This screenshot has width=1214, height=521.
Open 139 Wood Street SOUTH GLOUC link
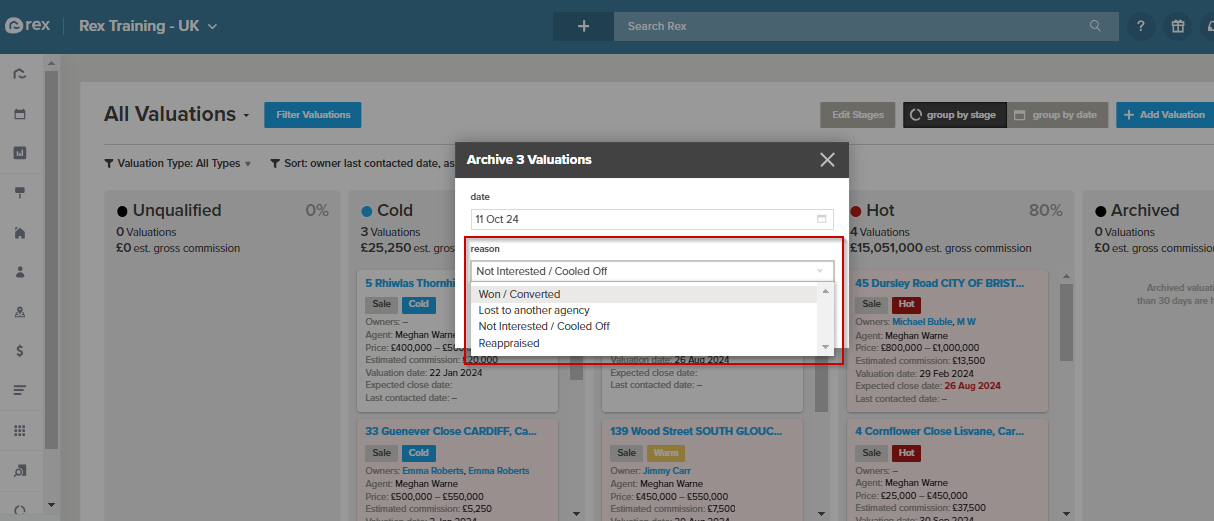[696, 432]
